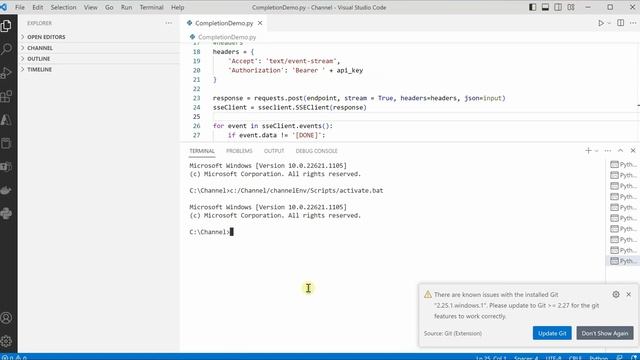Open Git notification settings gear

pos(616,294)
